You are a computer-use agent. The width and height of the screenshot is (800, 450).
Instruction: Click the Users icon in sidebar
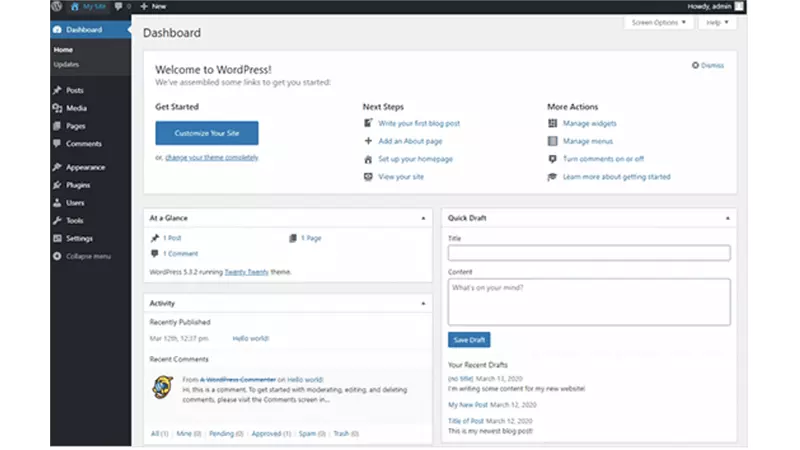pos(57,203)
